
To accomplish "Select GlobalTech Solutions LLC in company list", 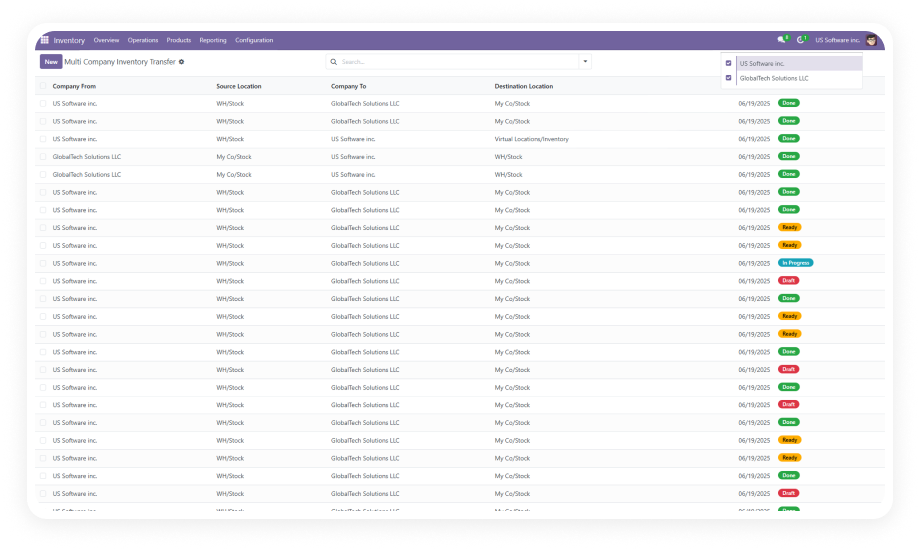I will pyautogui.click(x=774, y=78).
